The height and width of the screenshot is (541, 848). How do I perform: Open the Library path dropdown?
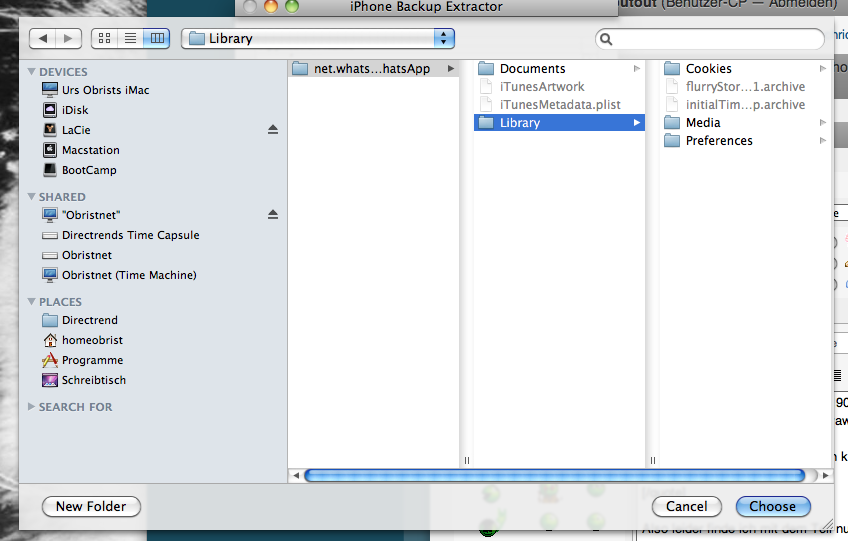(318, 39)
